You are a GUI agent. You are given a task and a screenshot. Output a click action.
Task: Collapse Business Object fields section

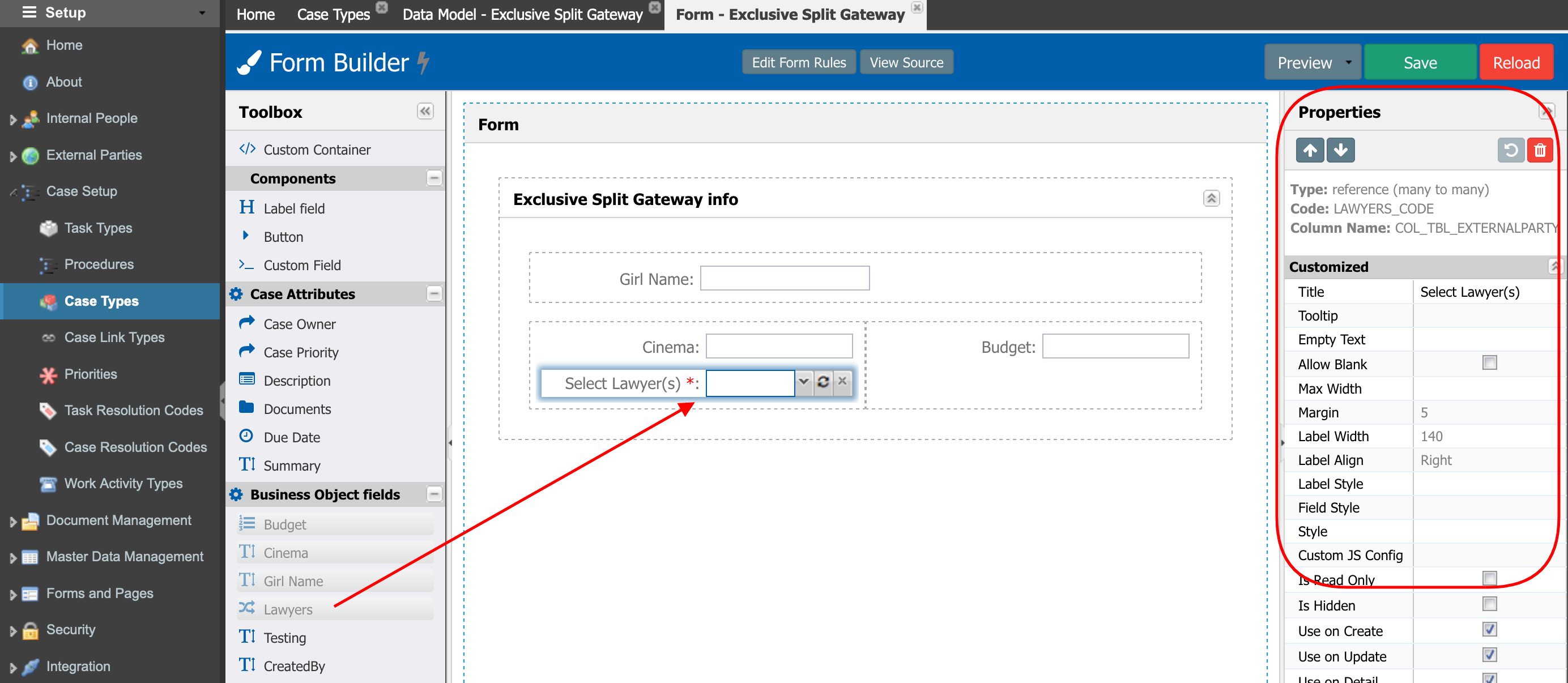433,494
